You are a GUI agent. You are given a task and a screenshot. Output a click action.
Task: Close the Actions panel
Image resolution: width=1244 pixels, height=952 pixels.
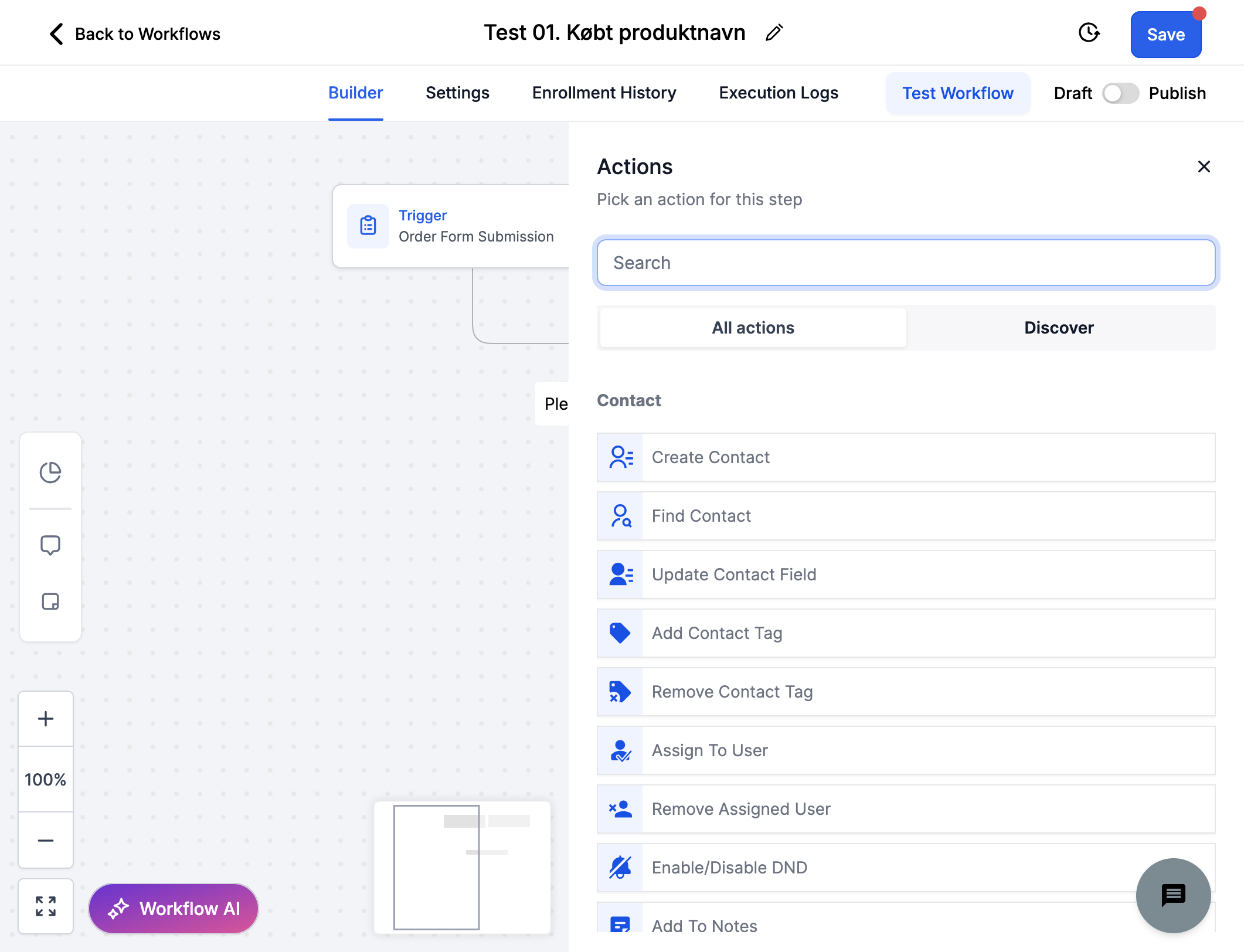[1204, 167]
